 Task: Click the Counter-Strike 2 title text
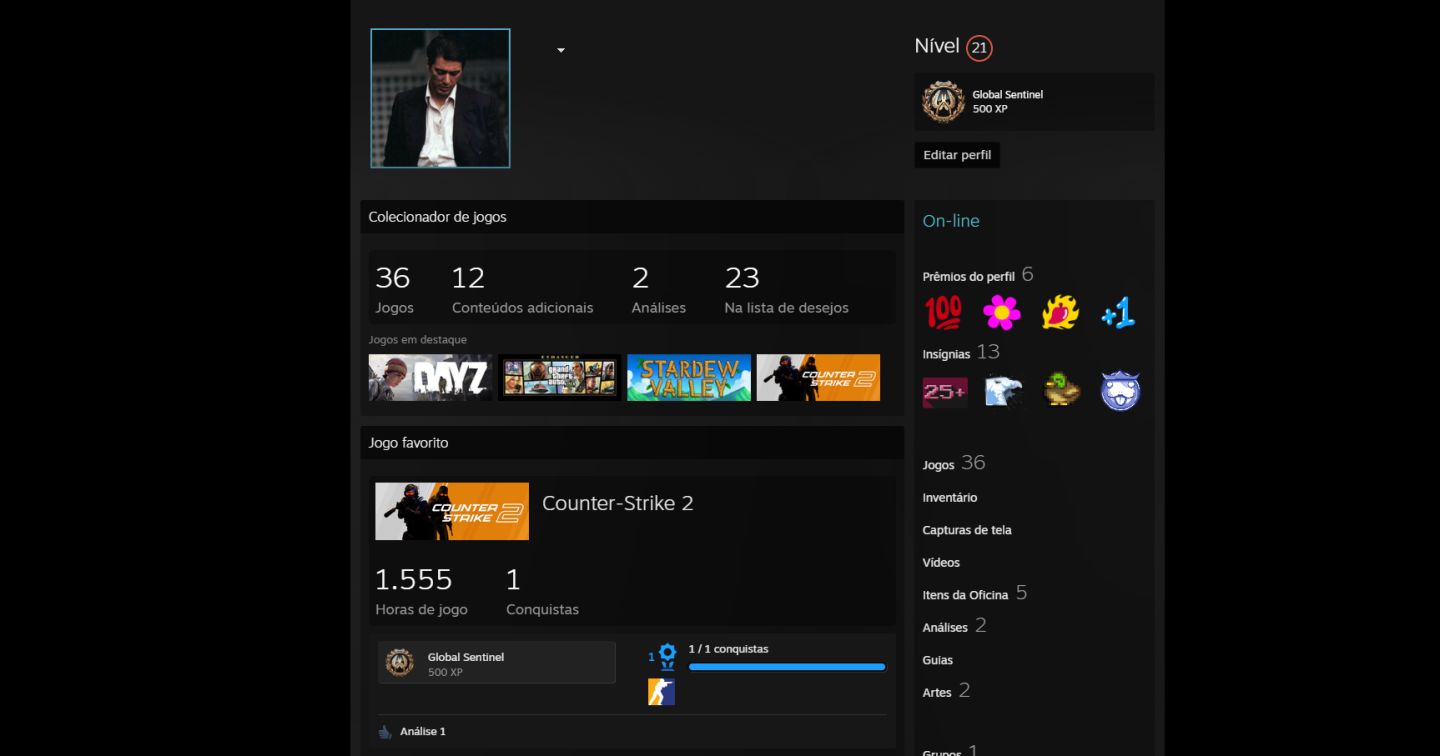point(617,503)
